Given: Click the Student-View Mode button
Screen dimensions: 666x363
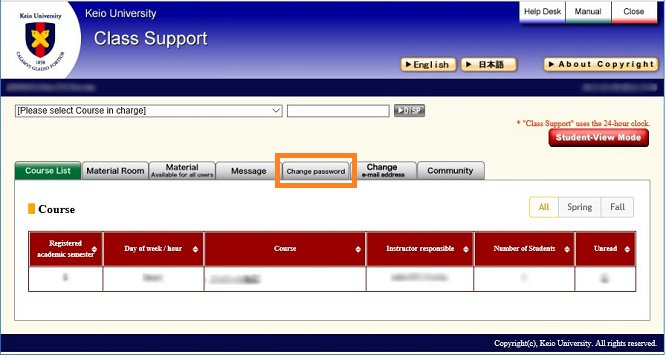Looking at the screenshot, I should coord(598,138).
